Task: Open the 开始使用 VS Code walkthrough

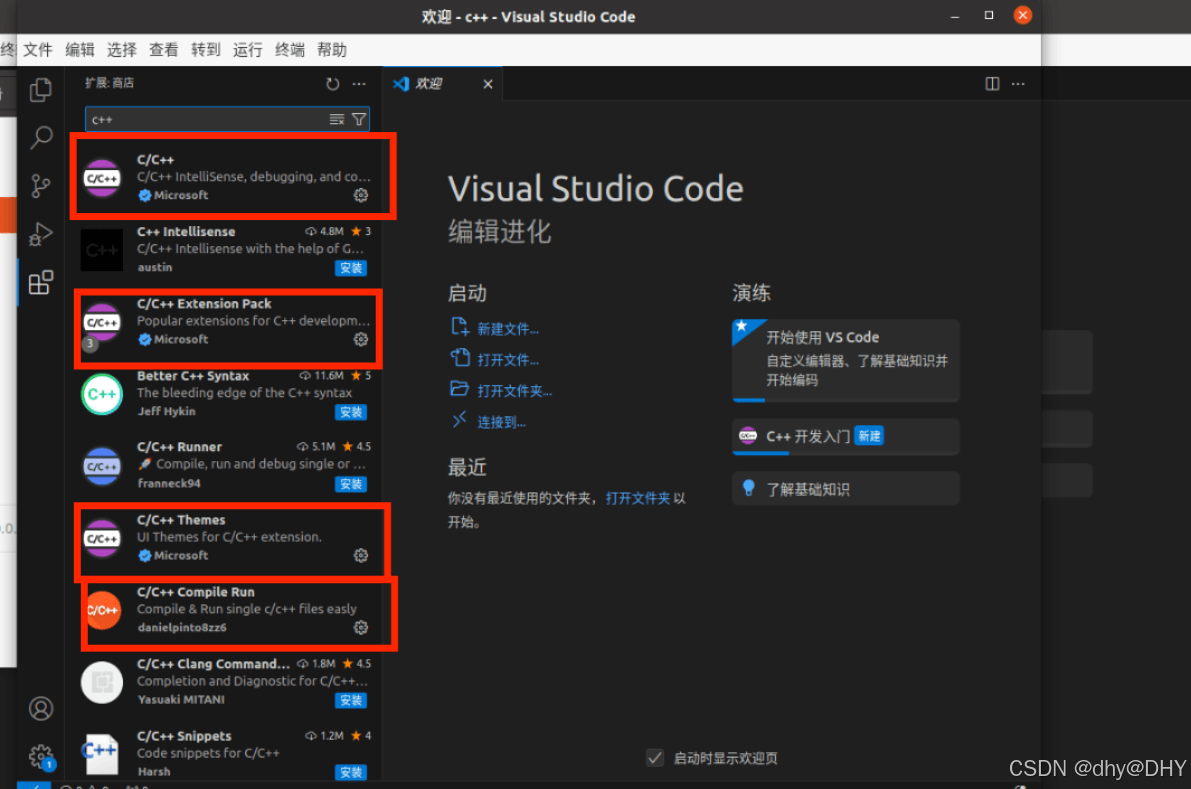Action: 845,359
